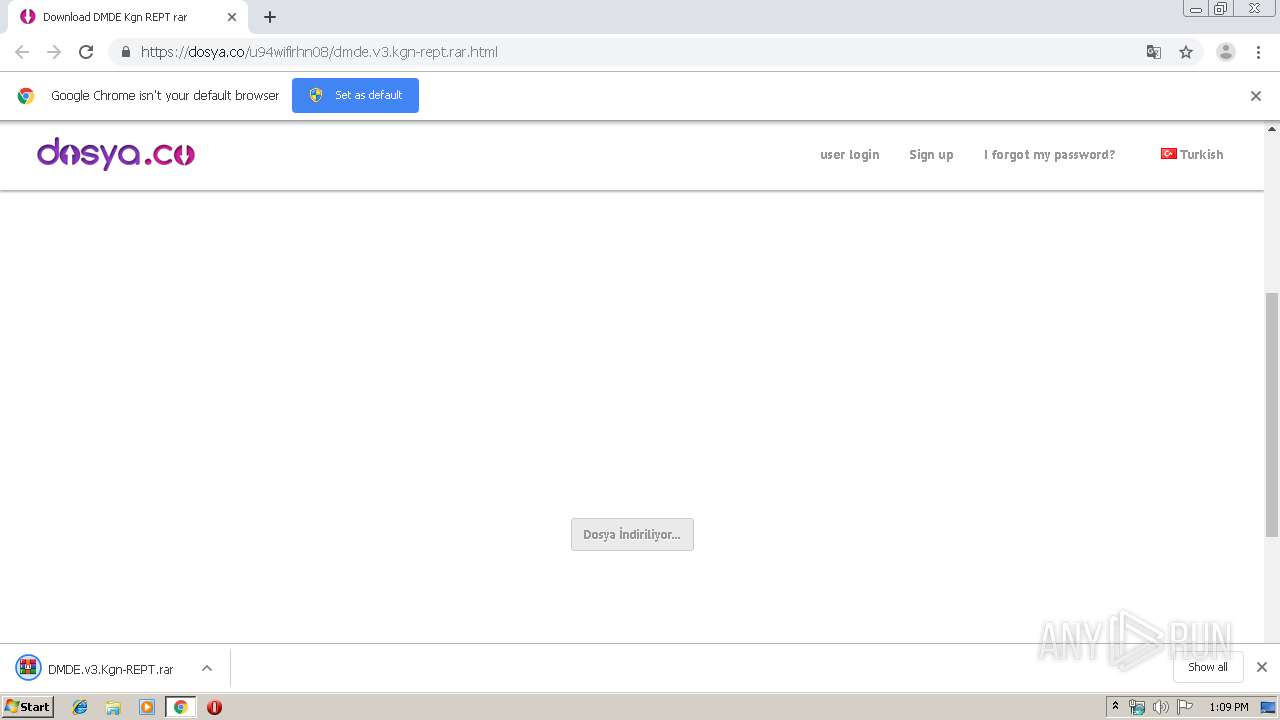Screen dimensions: 1280x720
Task: Click I forgot my password link
Action: pyautogui.click(x=1049, y=155)
